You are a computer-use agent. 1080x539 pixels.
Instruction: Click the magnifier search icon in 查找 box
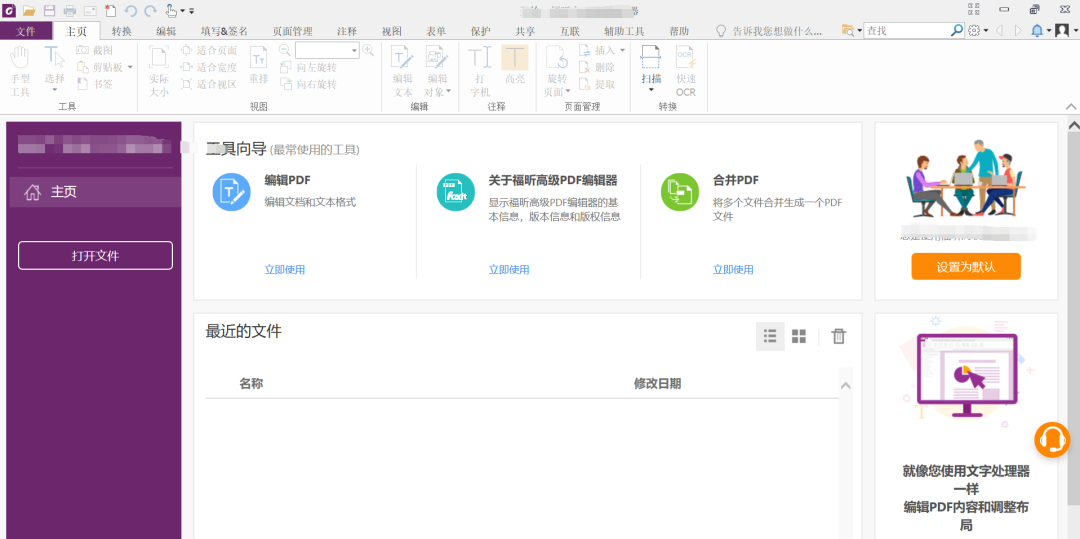point(957,31)
